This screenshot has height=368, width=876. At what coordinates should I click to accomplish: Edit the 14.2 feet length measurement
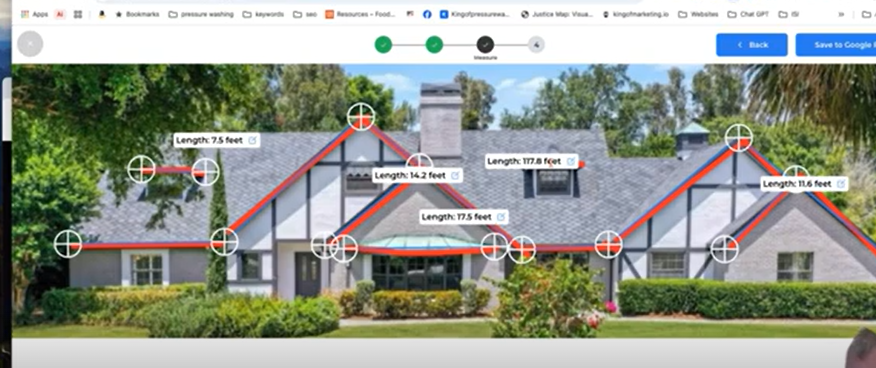455,175
